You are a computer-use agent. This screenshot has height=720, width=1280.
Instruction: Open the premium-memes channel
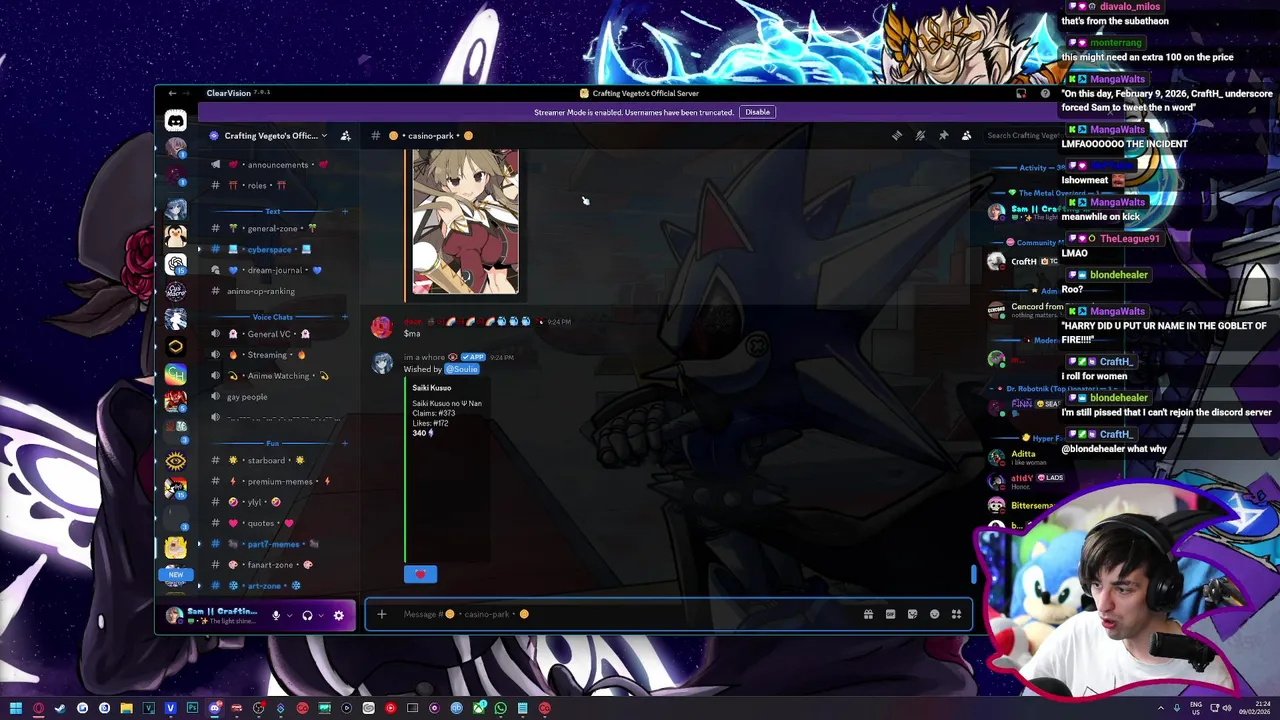point(276,481)
